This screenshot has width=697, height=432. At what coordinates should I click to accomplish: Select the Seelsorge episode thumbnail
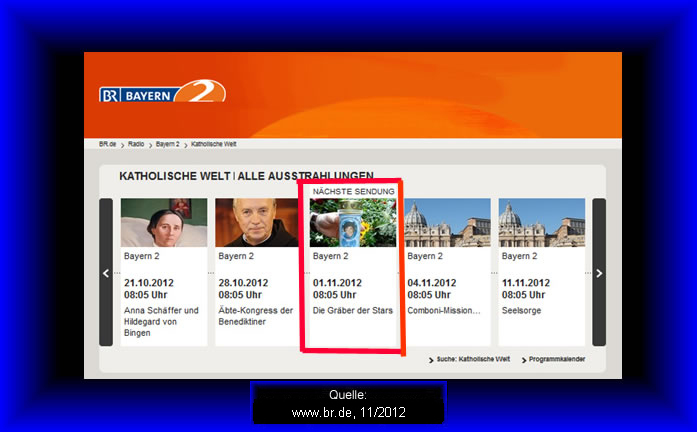(x=541, y=222)
